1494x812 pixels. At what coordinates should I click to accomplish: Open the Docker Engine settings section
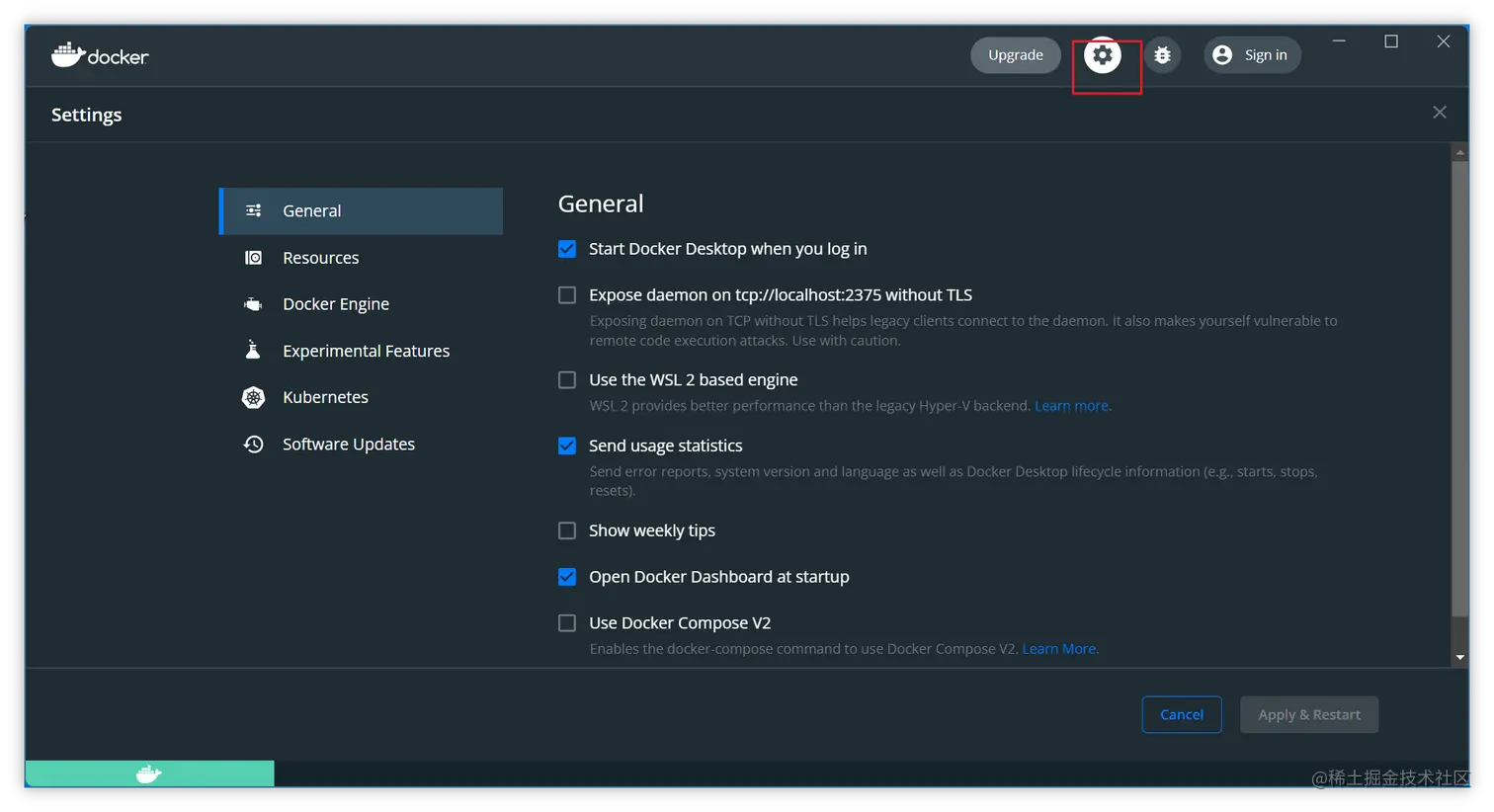click(361, 304)
